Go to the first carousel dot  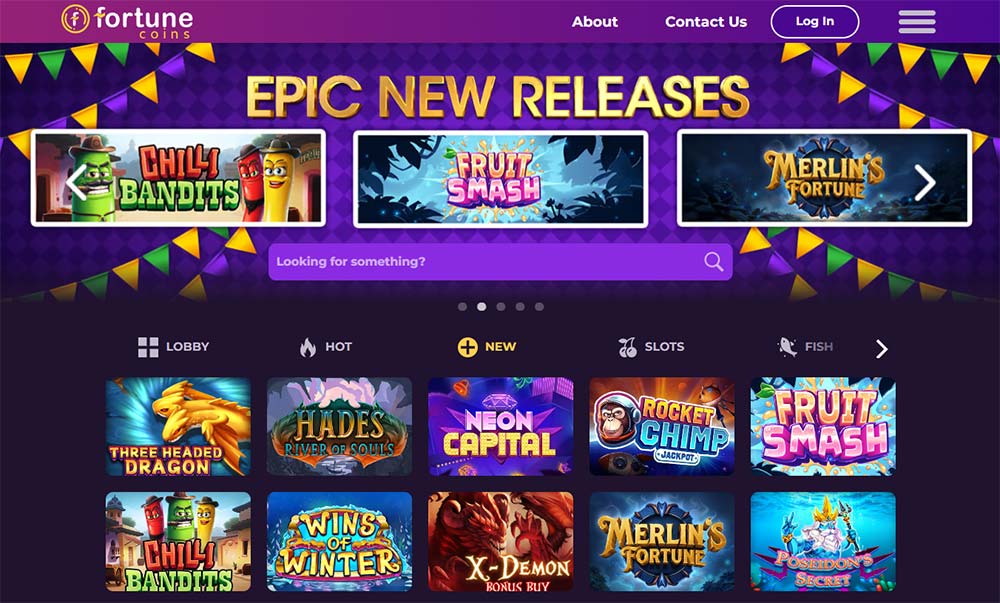pyautogui.click(x=462, y=307)
